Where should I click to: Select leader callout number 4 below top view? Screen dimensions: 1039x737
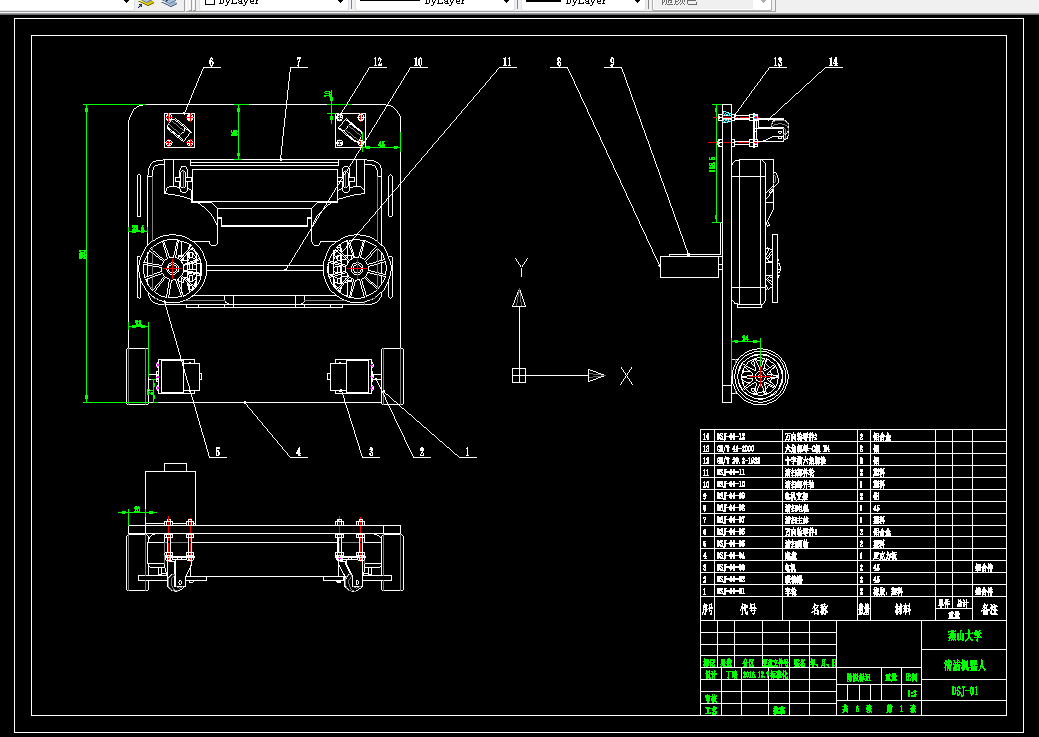pyautogui.click(x=298, y=452)
